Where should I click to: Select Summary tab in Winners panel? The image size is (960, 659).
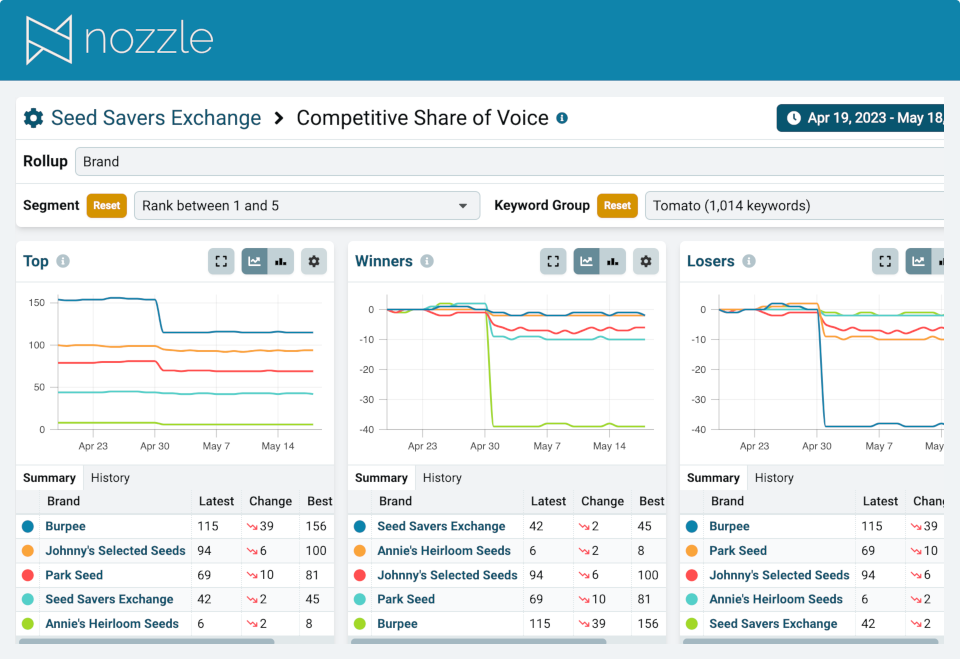click(x=381, y=478)
